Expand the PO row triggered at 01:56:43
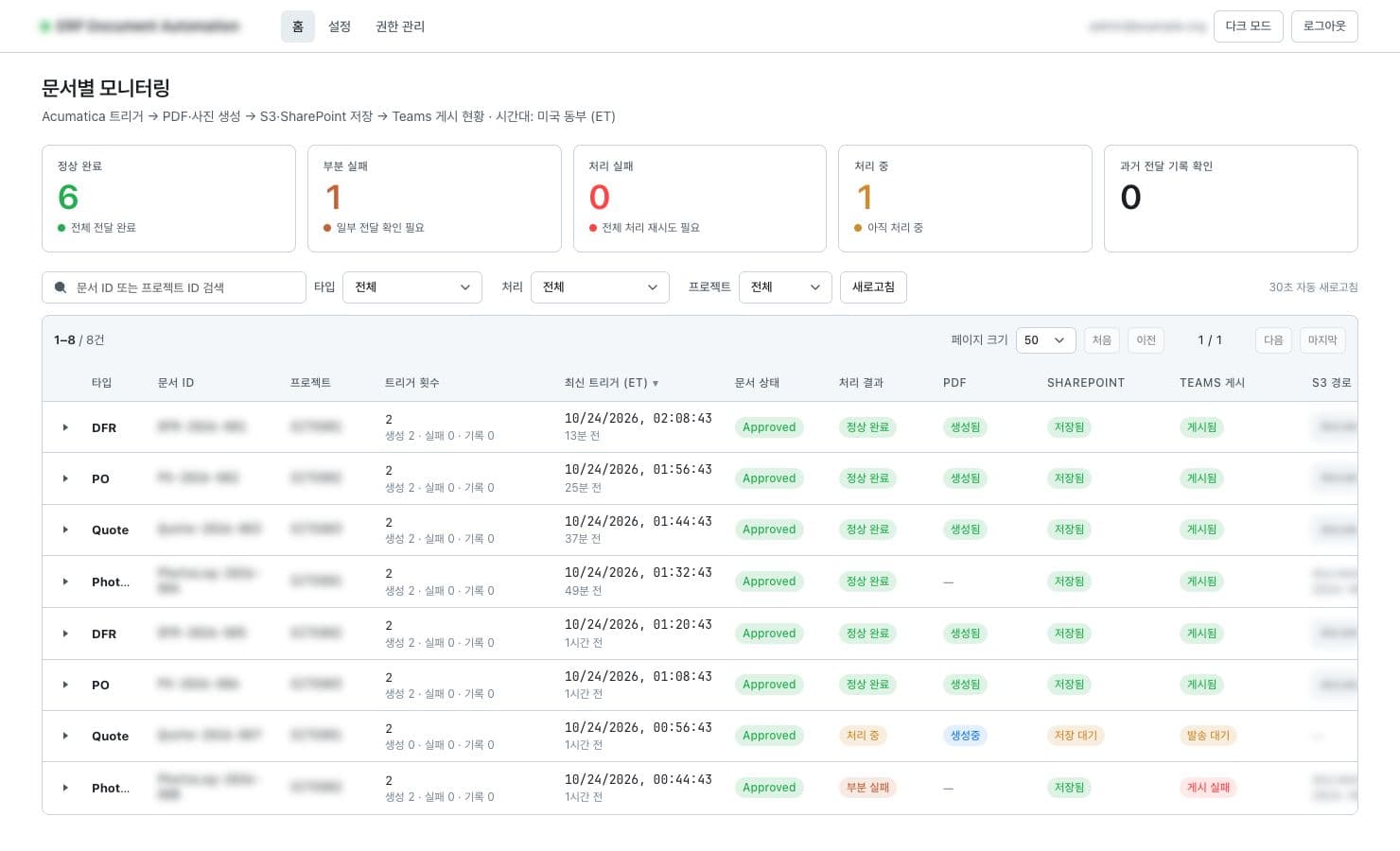Viewport: 1400px width, 851px height. pos(65,478)
